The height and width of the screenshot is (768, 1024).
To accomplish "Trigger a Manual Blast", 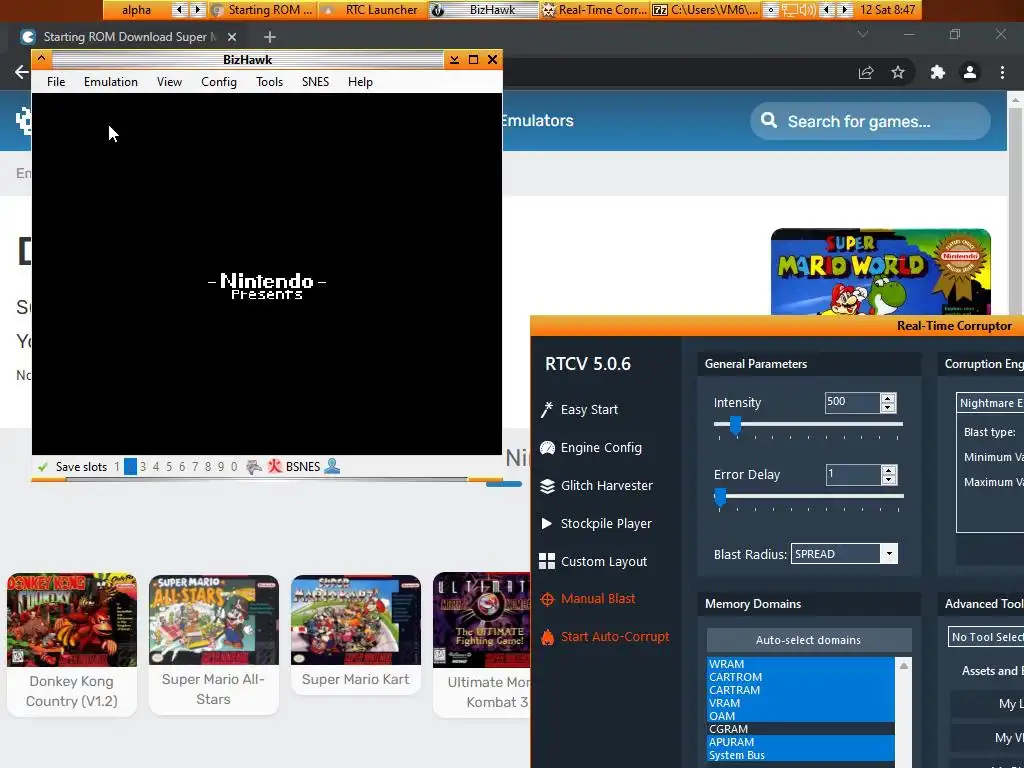I will coord(588,598).
